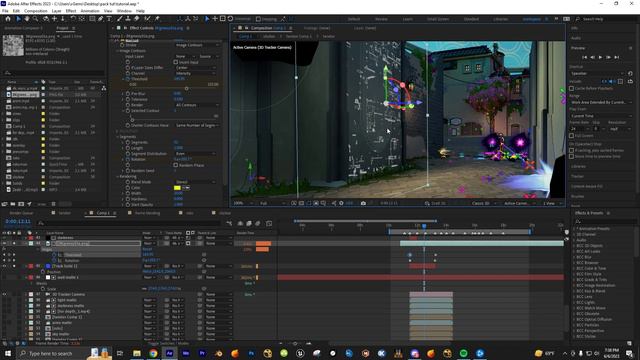Select the Type (T) tool
This screenshot has height=360, width=640.
[x=109, y=19]
